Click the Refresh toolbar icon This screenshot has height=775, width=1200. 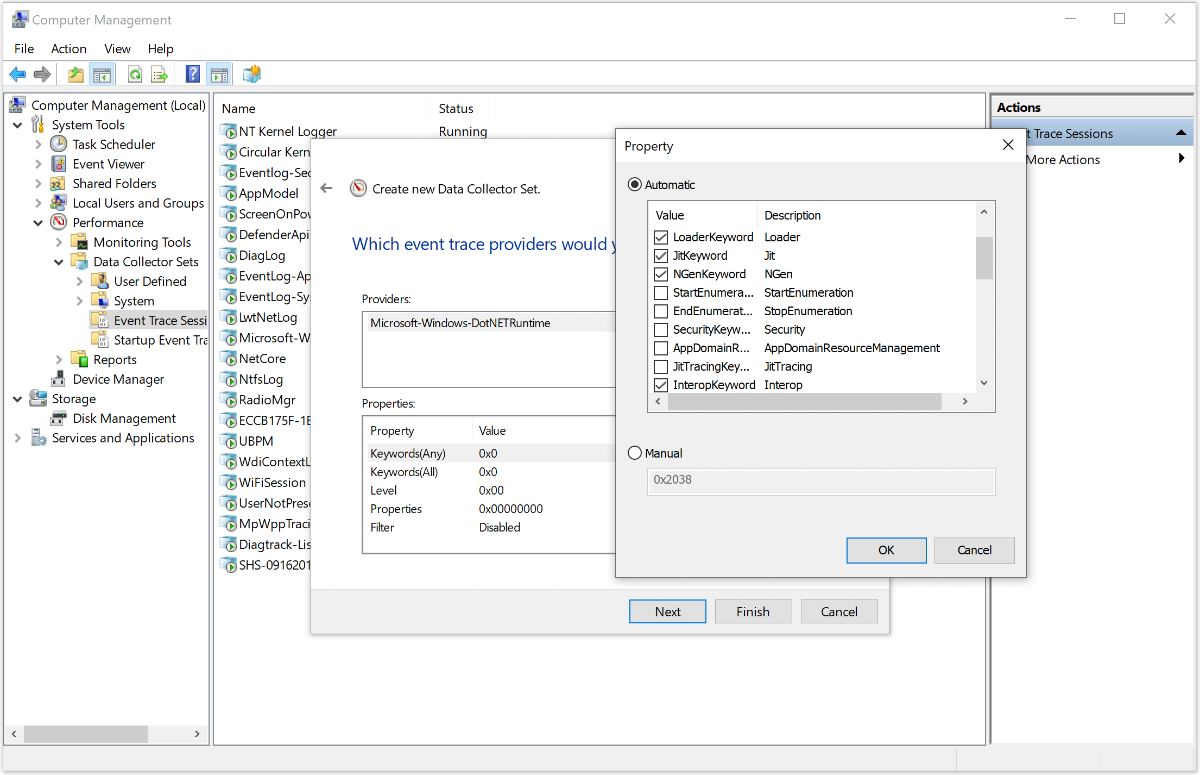pos(134,74)
